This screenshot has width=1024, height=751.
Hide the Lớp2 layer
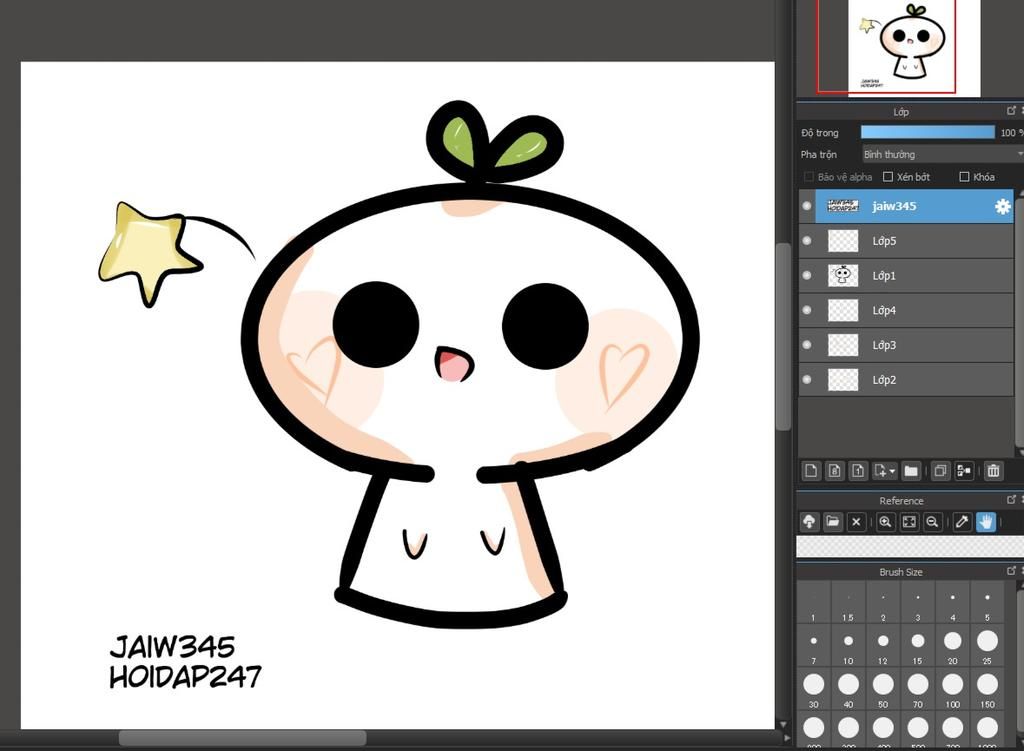pos(807,379)
